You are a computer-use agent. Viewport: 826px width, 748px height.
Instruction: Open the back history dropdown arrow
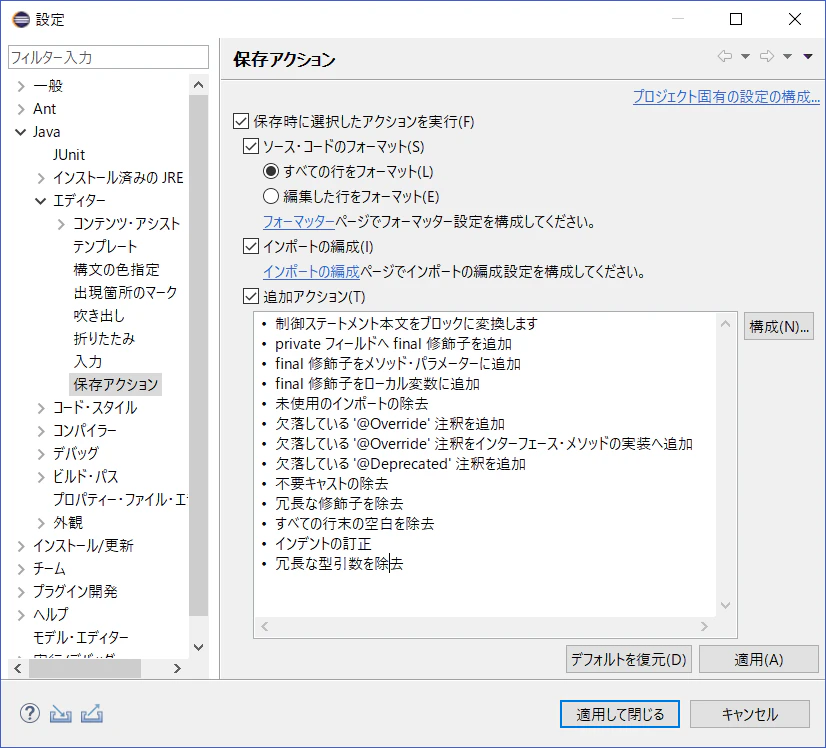tap(745, 56)
